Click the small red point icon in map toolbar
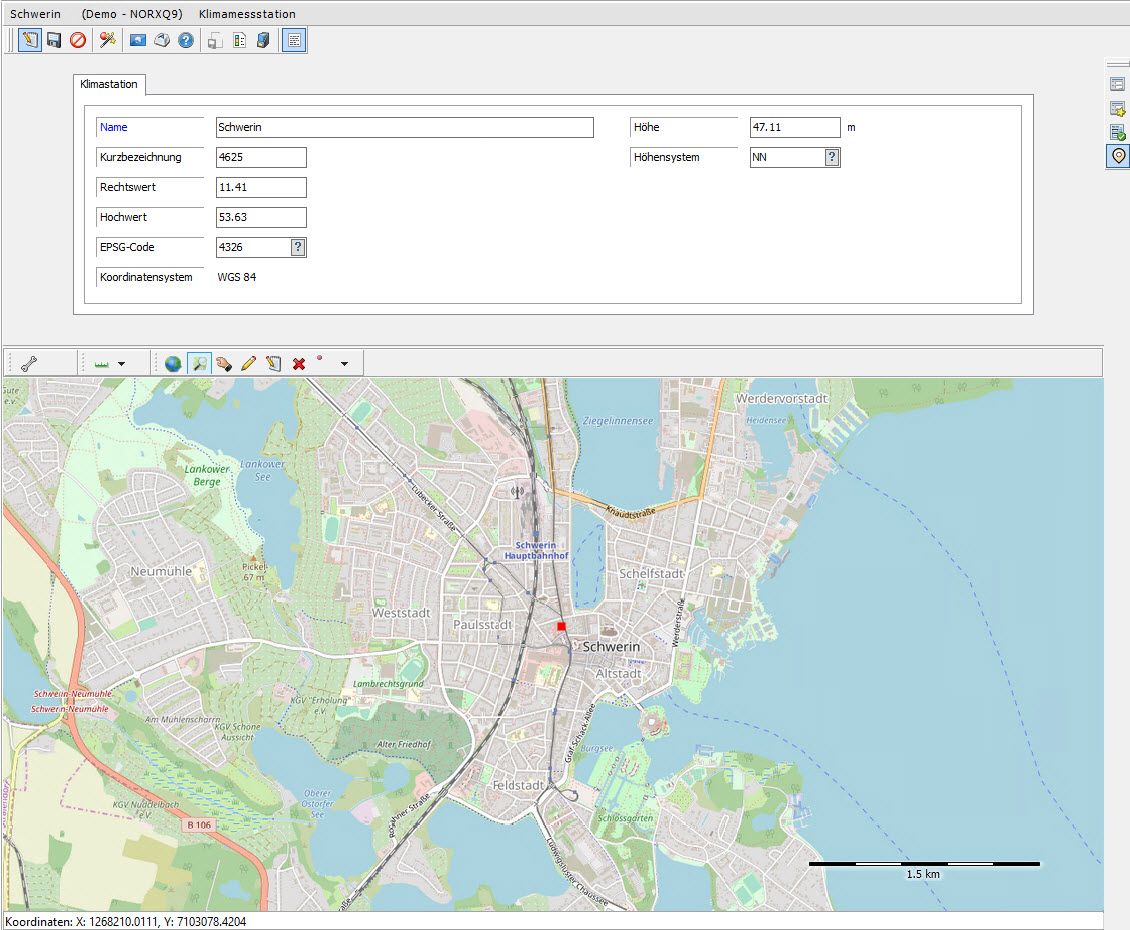1130x930 pixels. point(319,358)
